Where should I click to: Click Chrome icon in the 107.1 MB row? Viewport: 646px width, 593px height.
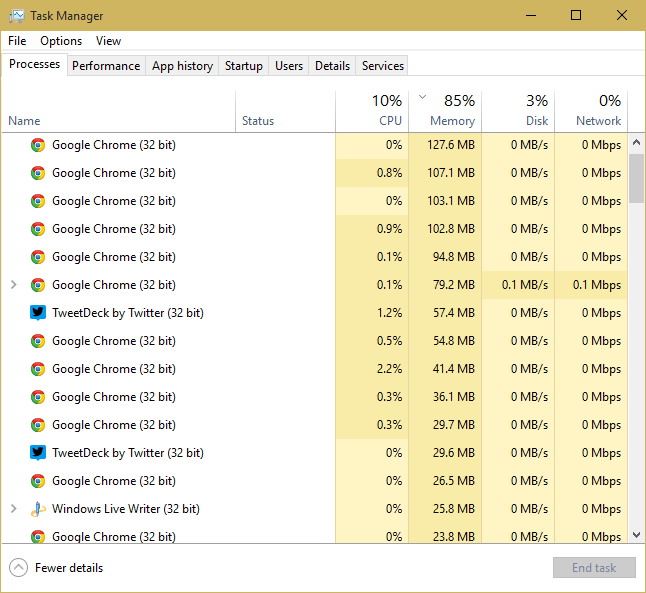click(38, 173)
